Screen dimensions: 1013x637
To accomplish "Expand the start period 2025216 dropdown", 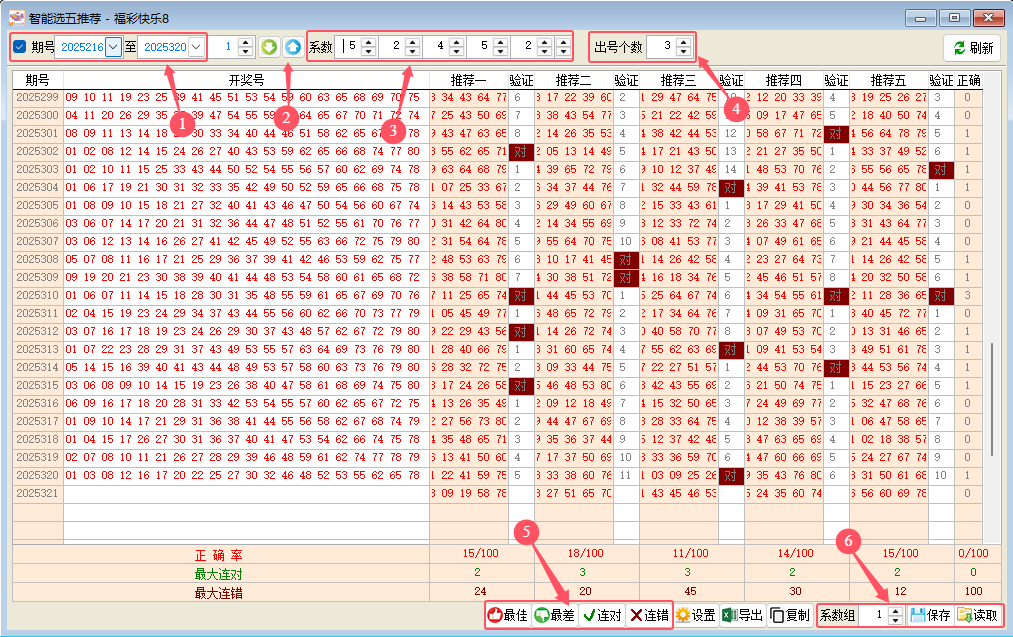I will coord(113,47).
